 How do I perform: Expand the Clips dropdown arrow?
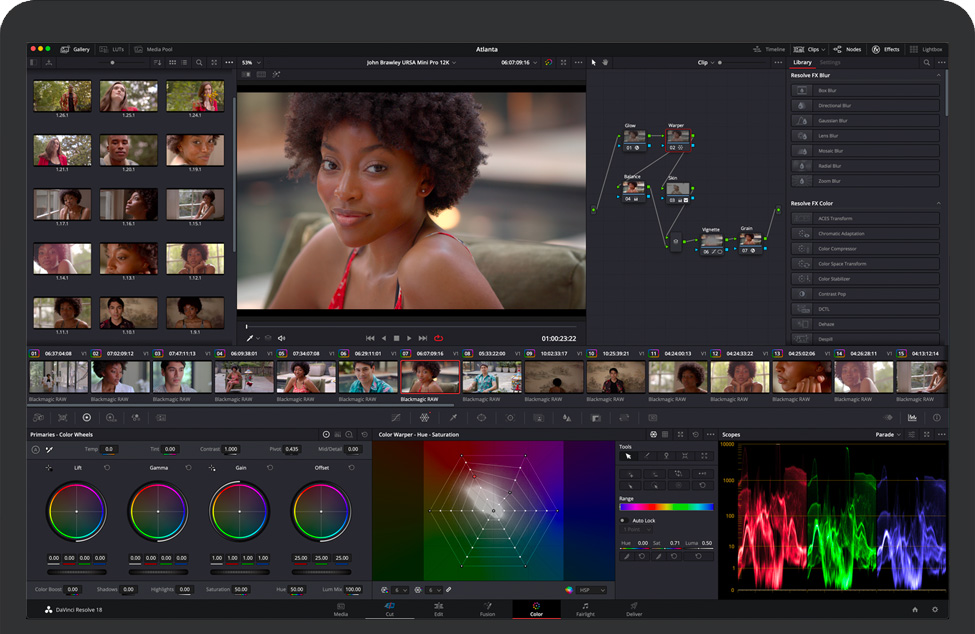pos(825,49)
